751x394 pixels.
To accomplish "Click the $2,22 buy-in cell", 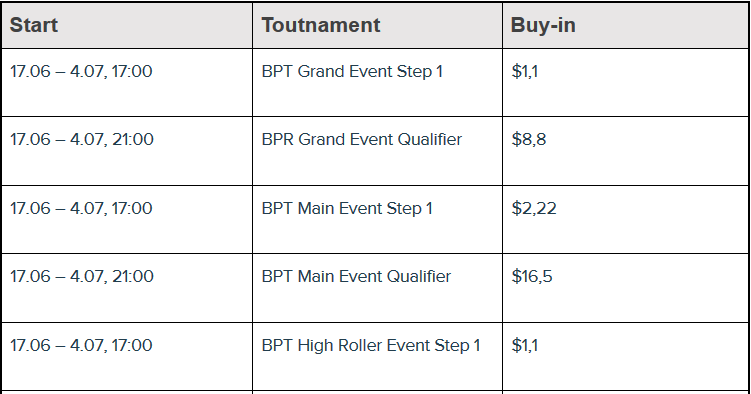I will (x=626, y=219).
